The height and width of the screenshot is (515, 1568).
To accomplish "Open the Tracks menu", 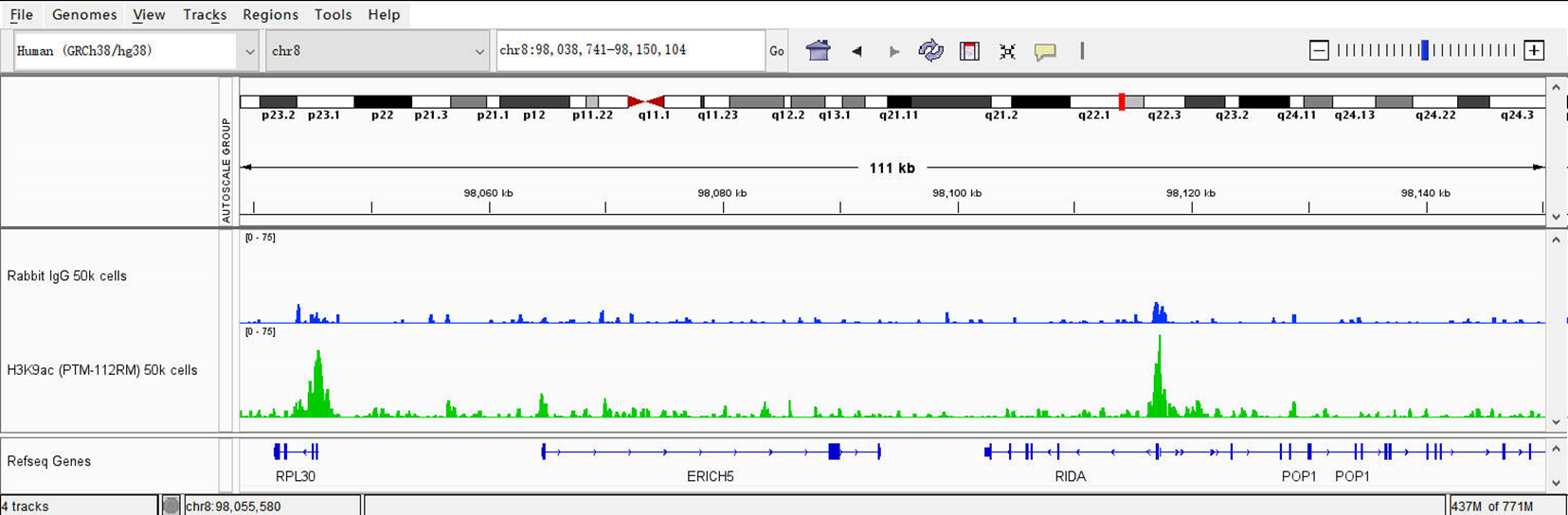I will click(205, 14).
